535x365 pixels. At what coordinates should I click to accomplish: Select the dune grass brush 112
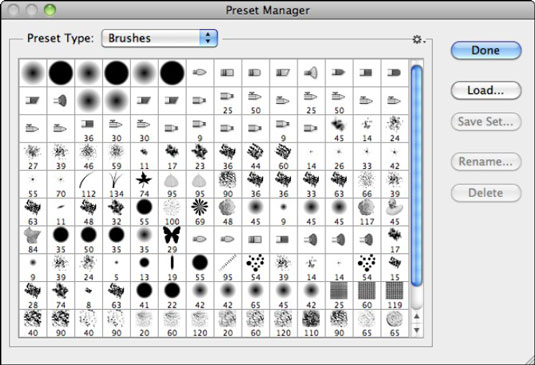(88, 184)
